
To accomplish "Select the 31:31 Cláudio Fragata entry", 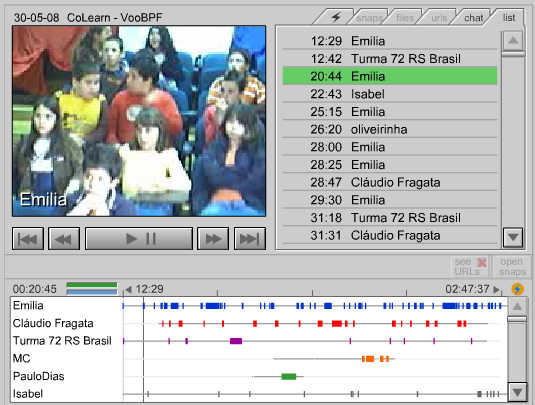I will [390, 235].
